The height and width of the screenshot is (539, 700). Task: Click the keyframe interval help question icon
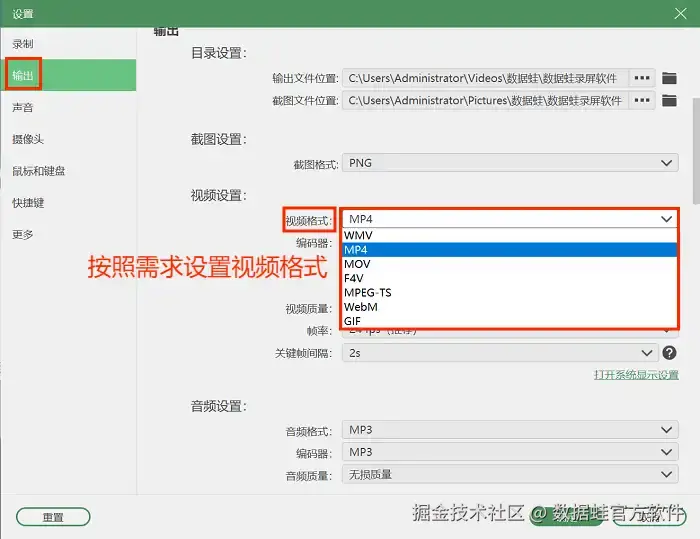click(x=669, y=353)
